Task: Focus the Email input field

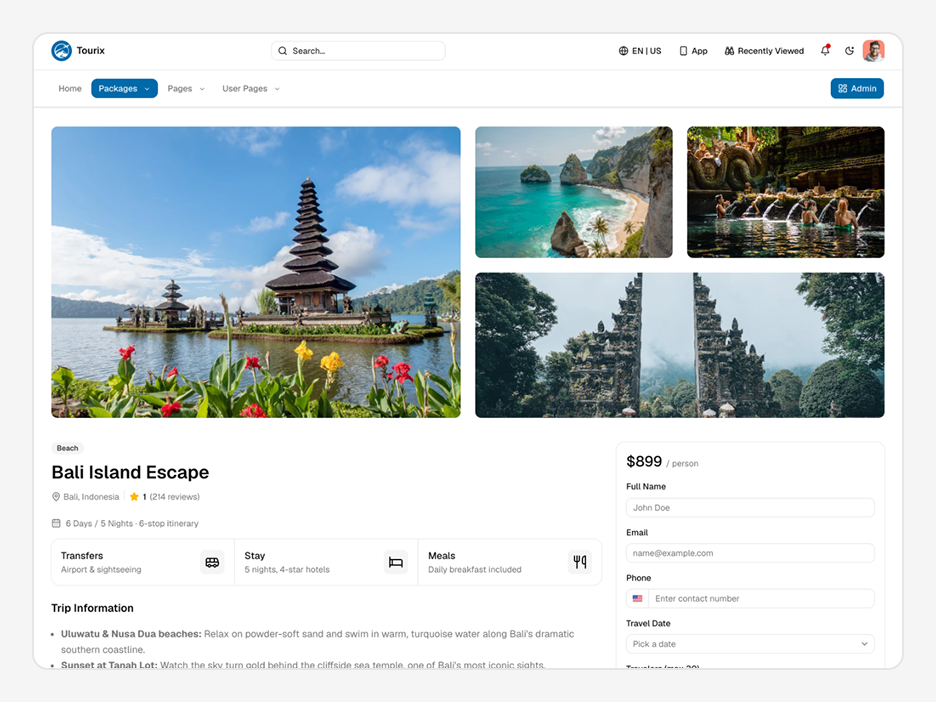Action: (750, 553)
